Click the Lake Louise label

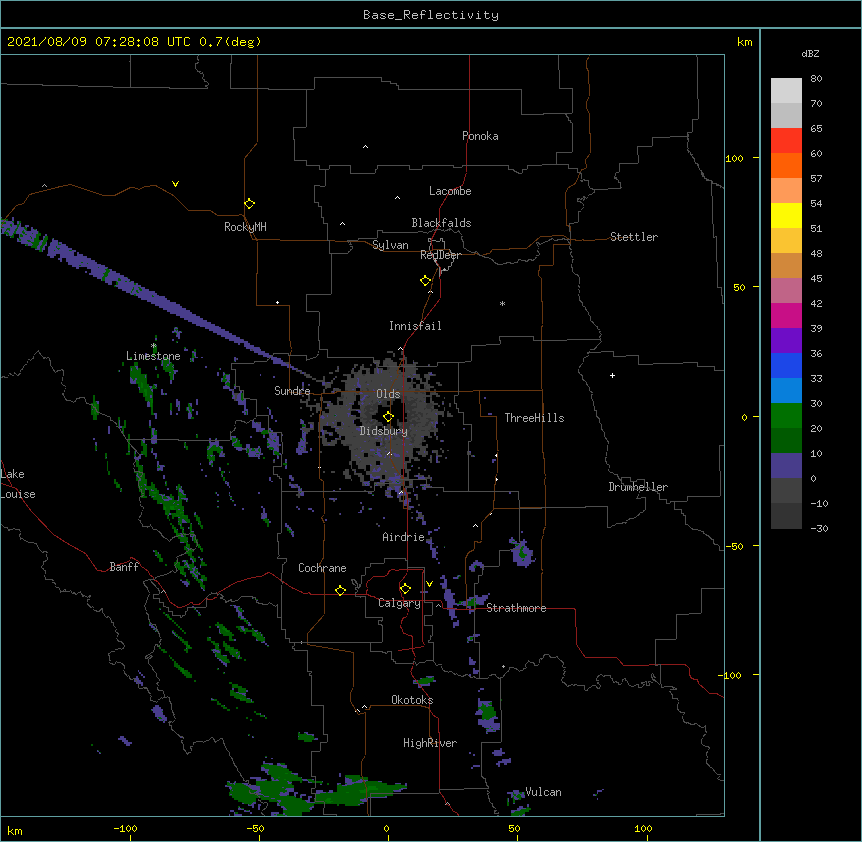click(x=18, y=484)
